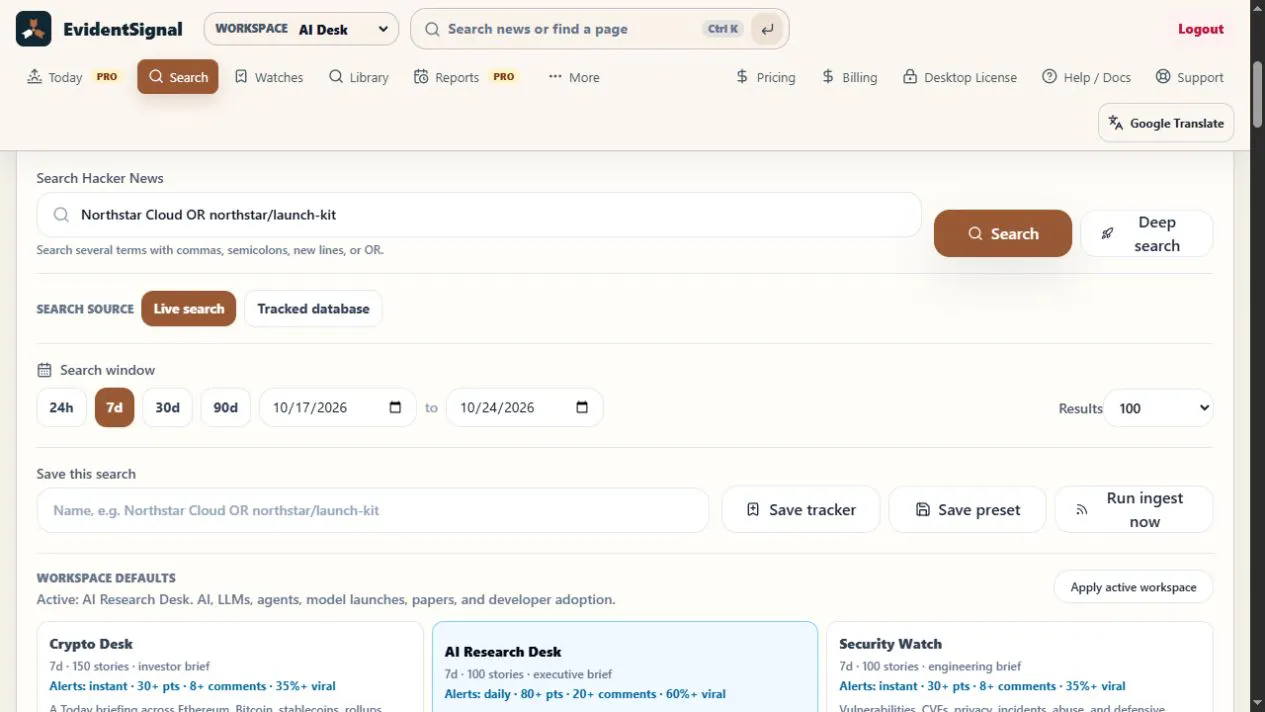This screenshot has width=1265, height=712.
Task: Click the Google Translate icon
Action: tap(1116, 123)
